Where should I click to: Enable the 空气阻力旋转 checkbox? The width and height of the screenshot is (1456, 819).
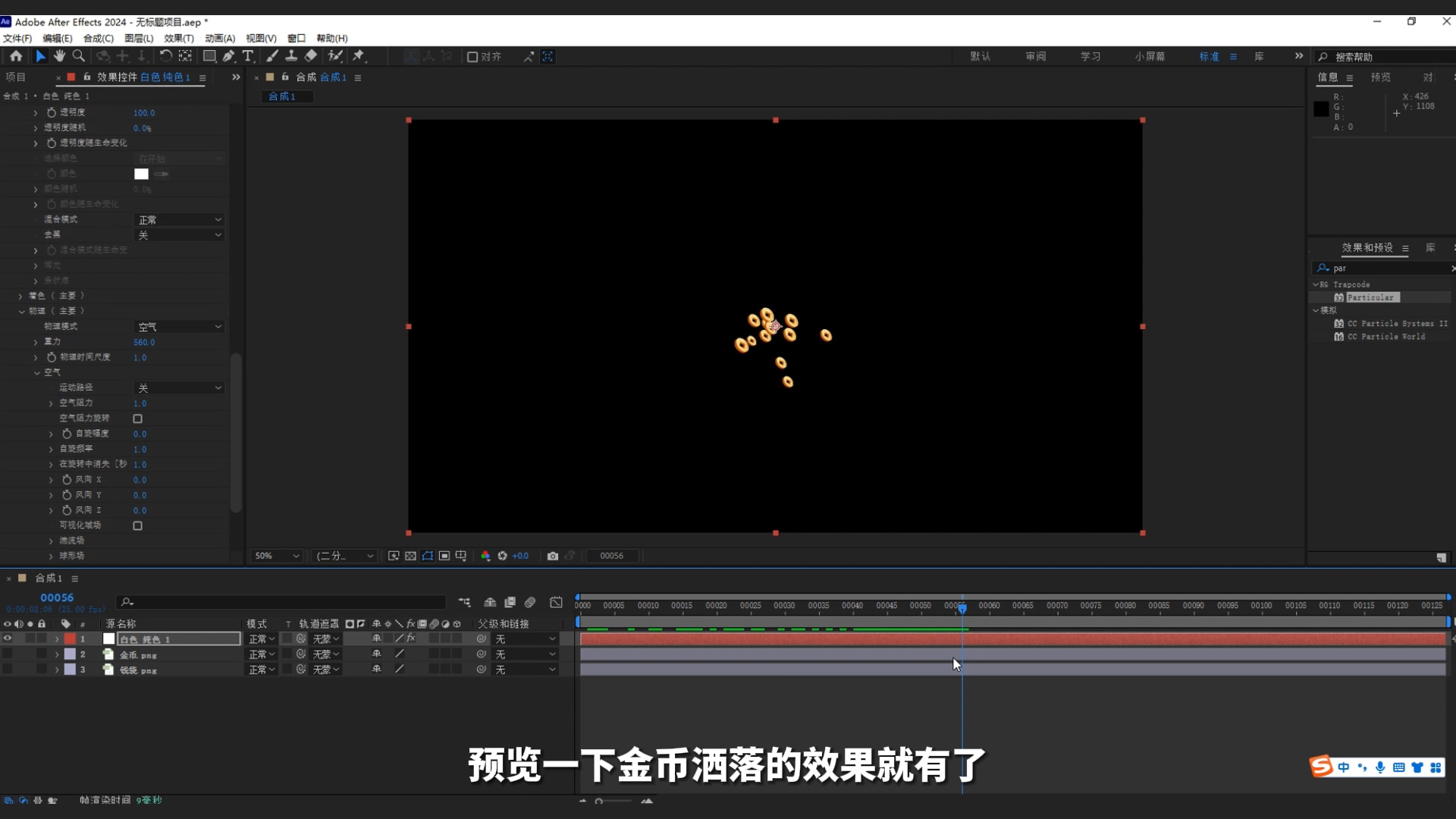click(x=138, y=418)
